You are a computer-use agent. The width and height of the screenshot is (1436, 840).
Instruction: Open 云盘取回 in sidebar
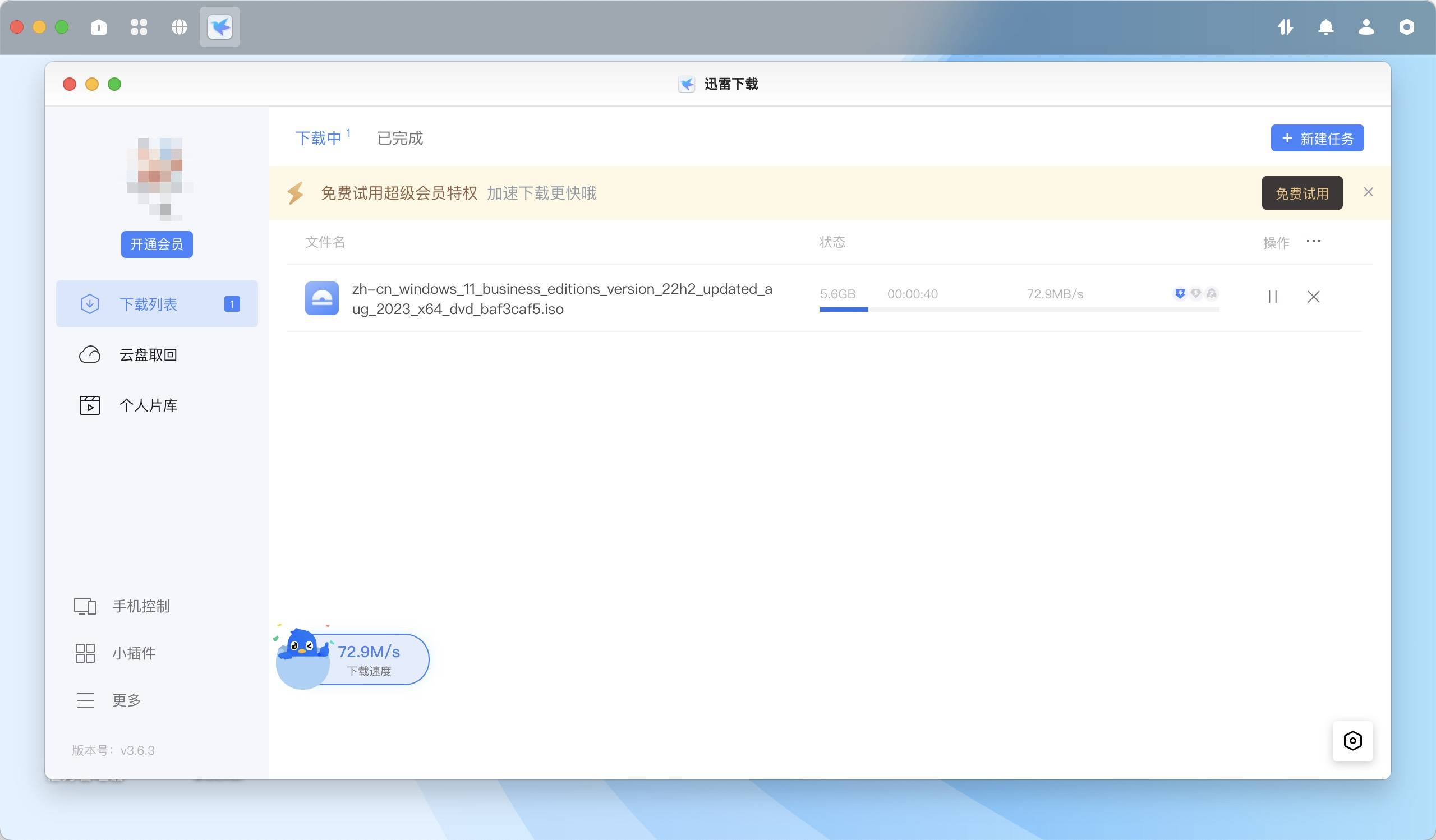[x=157, y=354]
